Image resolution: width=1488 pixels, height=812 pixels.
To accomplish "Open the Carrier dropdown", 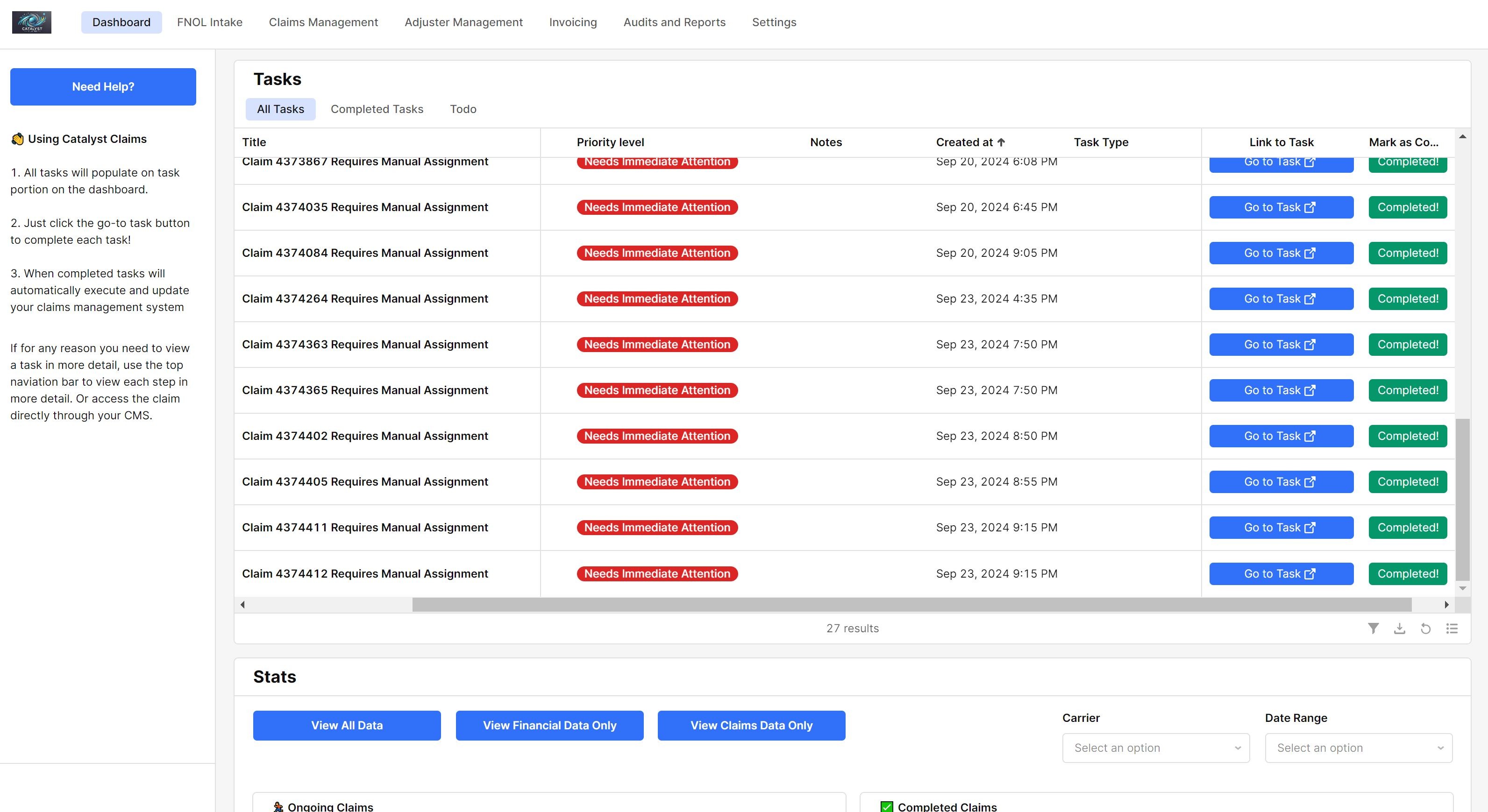I will point(1156,748).
